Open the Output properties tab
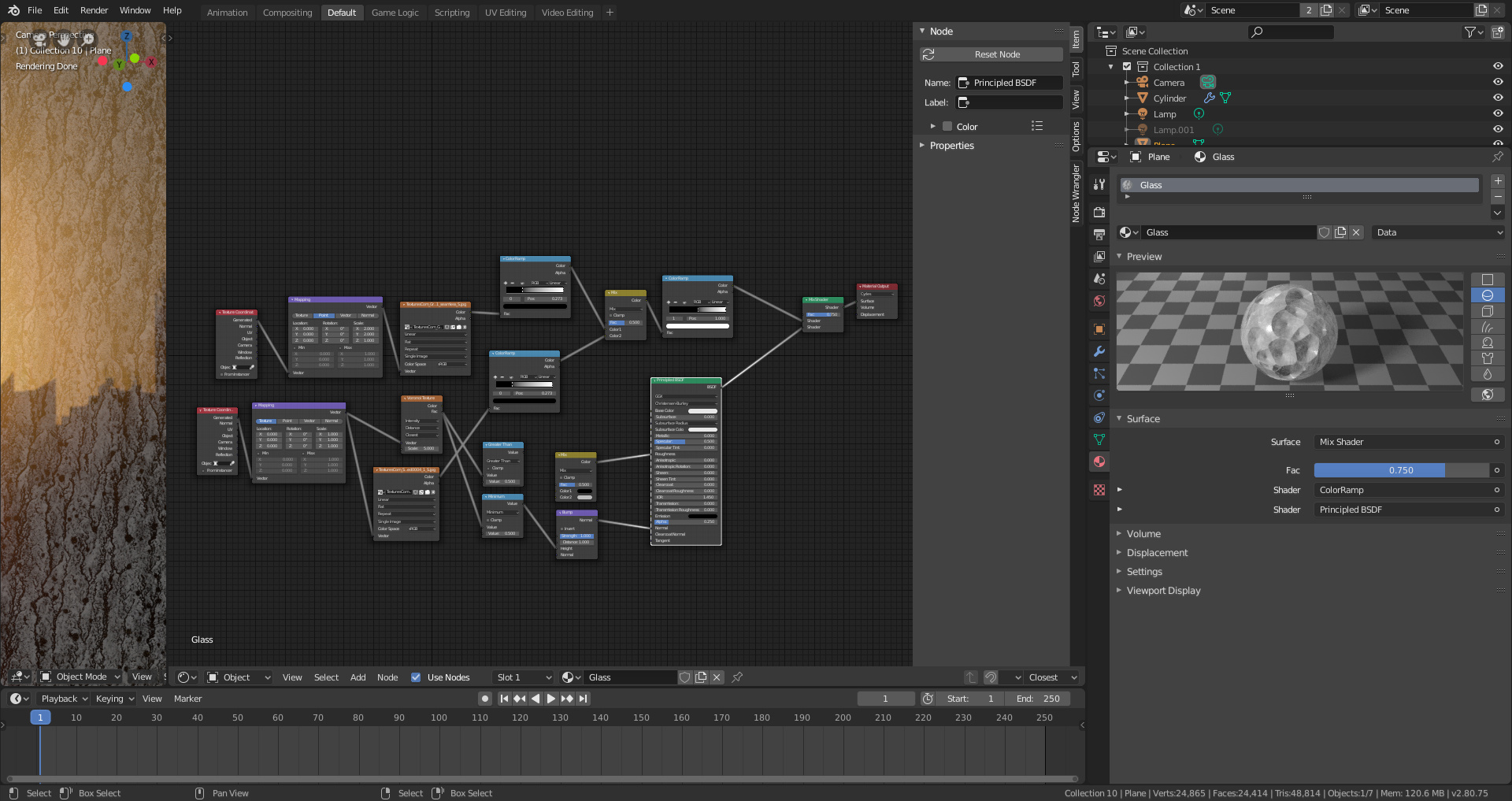 (1099, 235)
